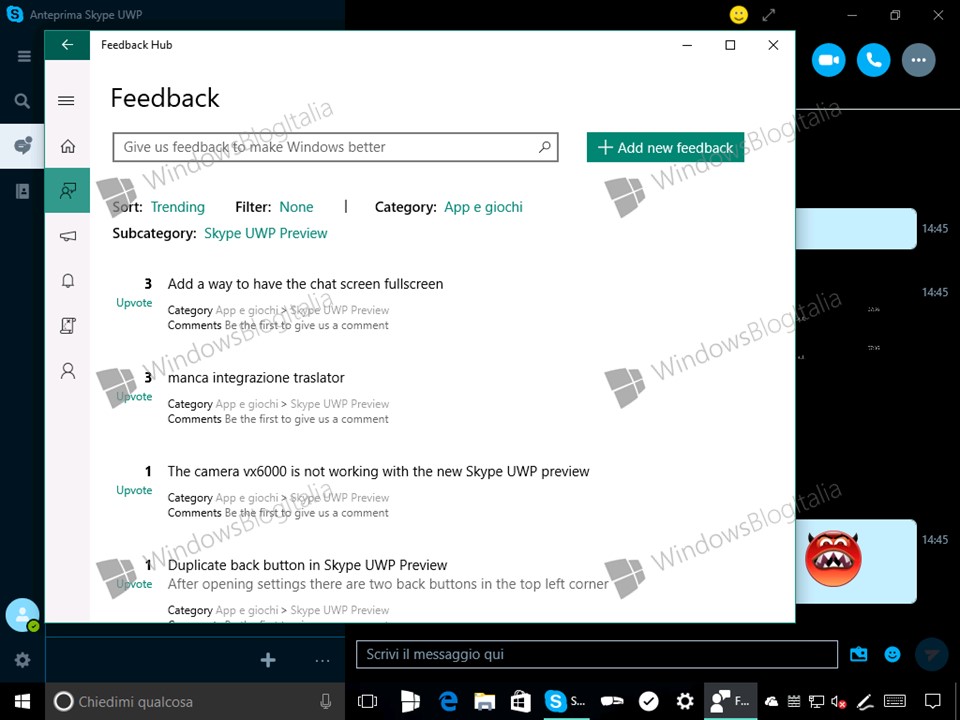Open Microsoft Edge from taskbar
Viewport: 960px width, 720px height.
[449, 702]
